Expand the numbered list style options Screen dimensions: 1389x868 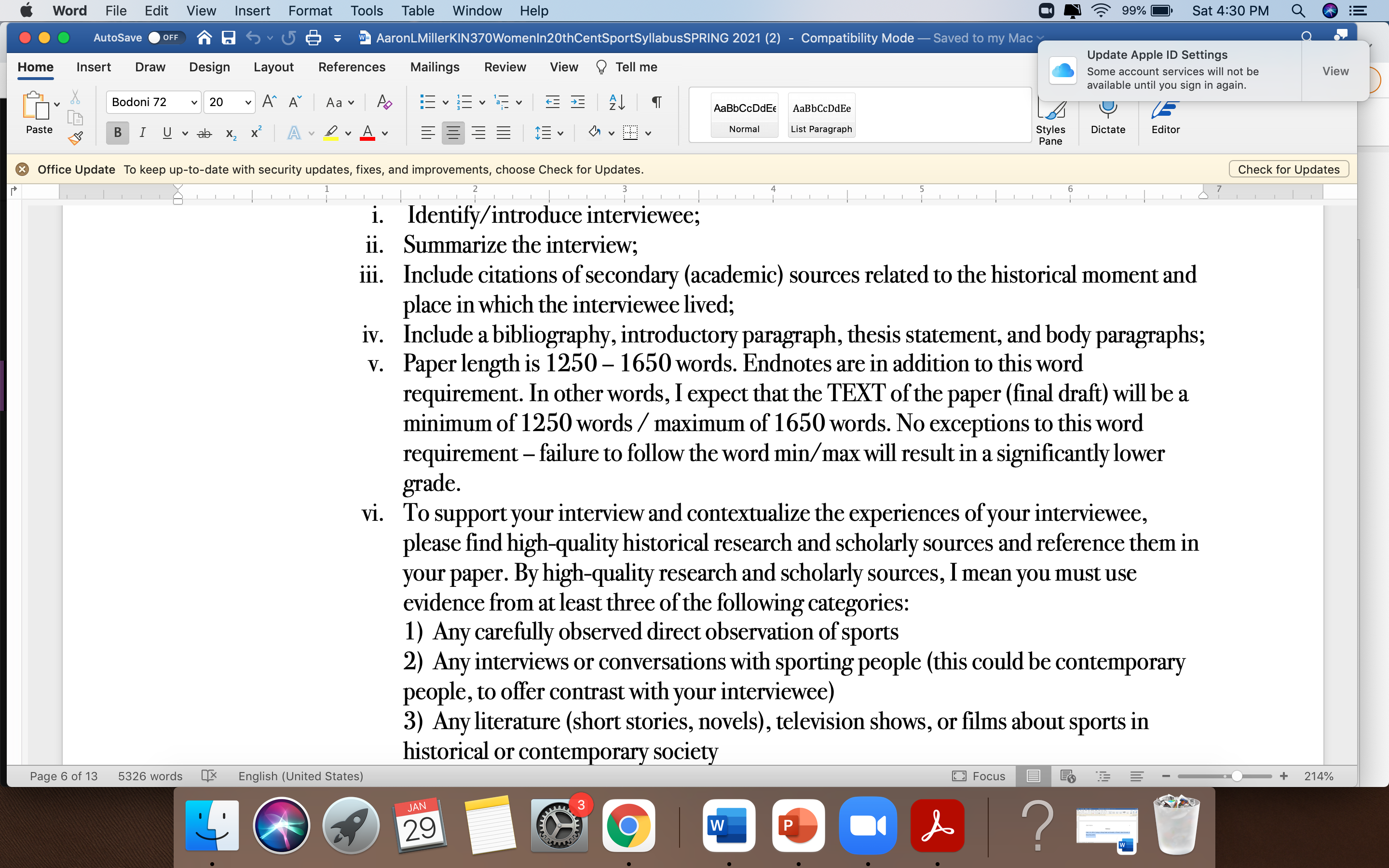(482, 103)
